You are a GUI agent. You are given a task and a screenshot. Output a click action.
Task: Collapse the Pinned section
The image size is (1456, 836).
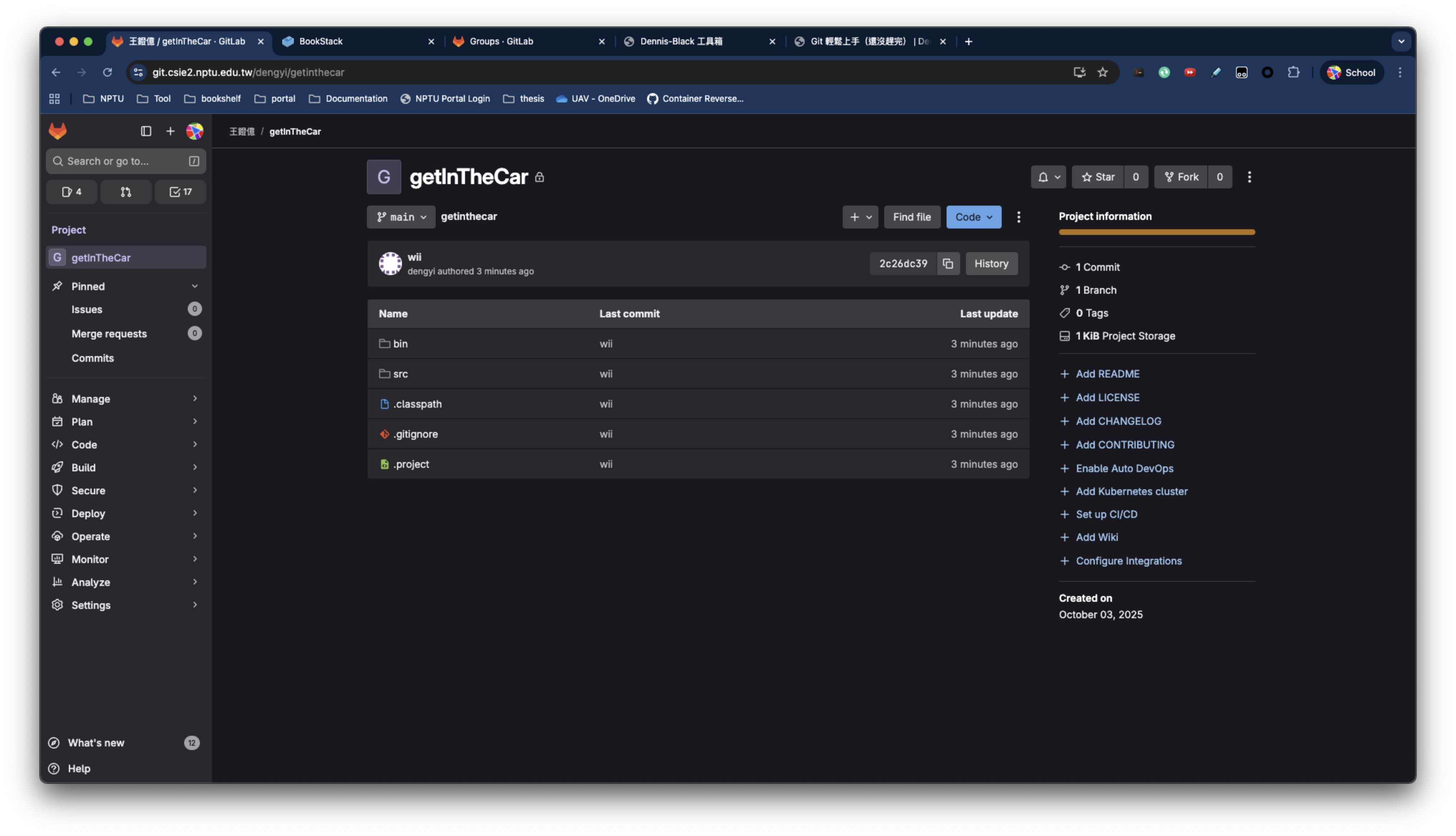click(x=195, y=286)
